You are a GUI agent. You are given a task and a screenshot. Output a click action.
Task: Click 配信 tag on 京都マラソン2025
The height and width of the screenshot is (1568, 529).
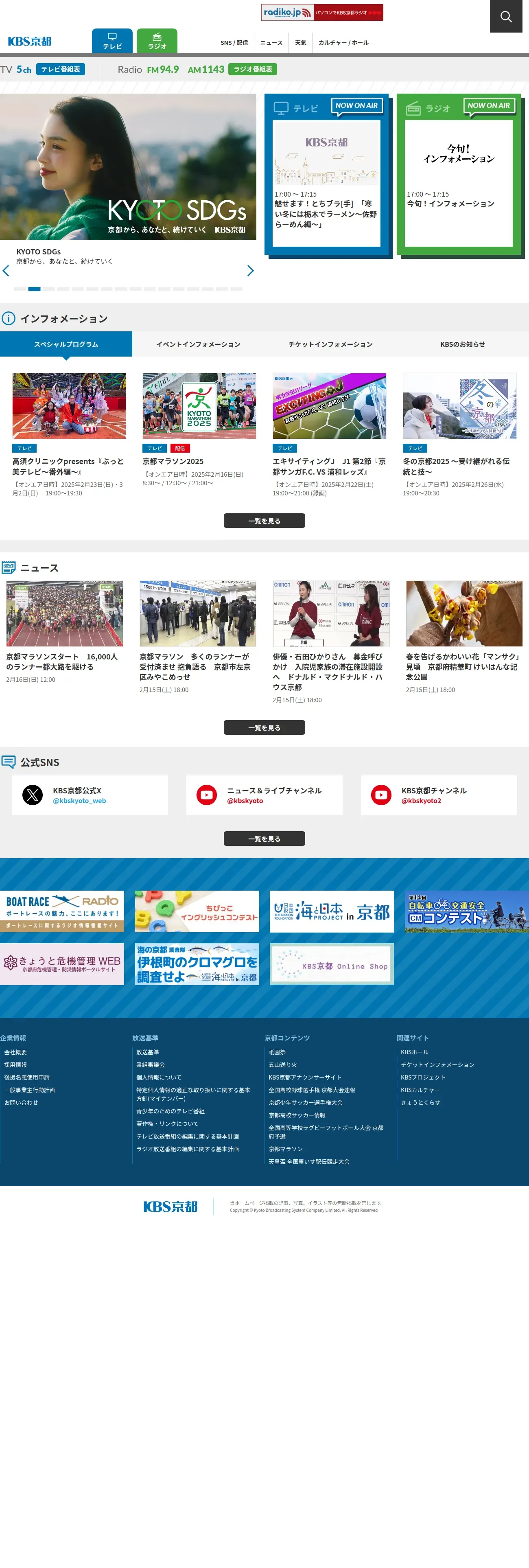point(179,448)
